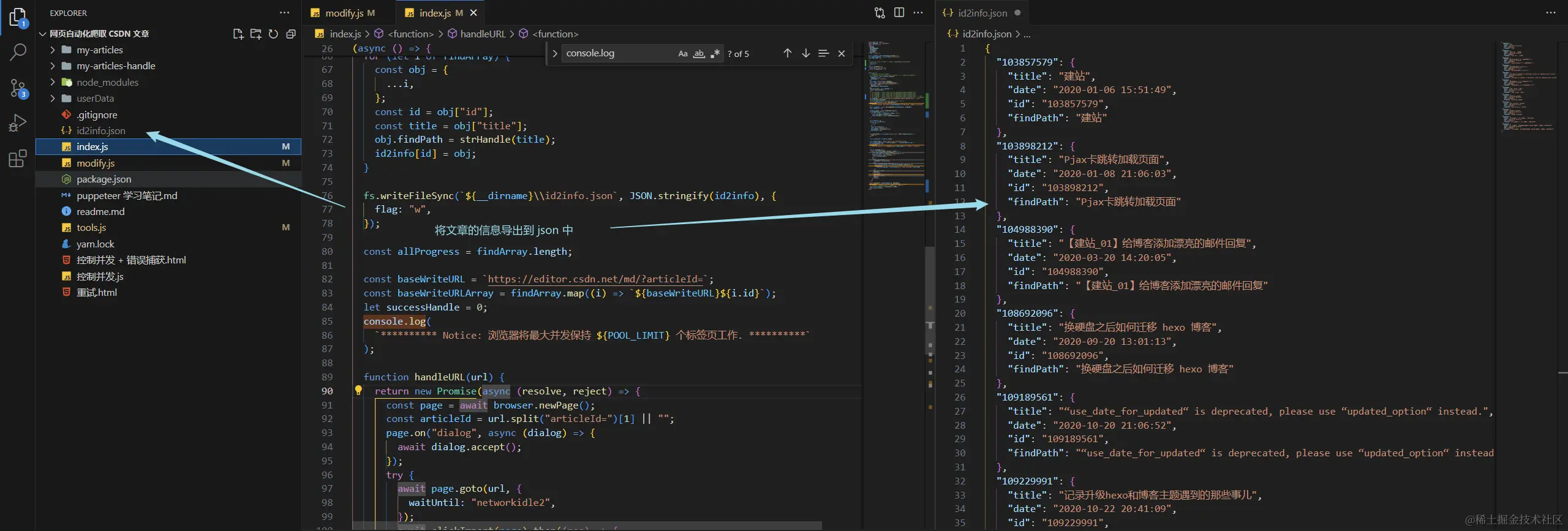The height and width of the screenshot is (531, 1568).
Task: Refresh the Explorer file tree
Action: click(273, 34)
